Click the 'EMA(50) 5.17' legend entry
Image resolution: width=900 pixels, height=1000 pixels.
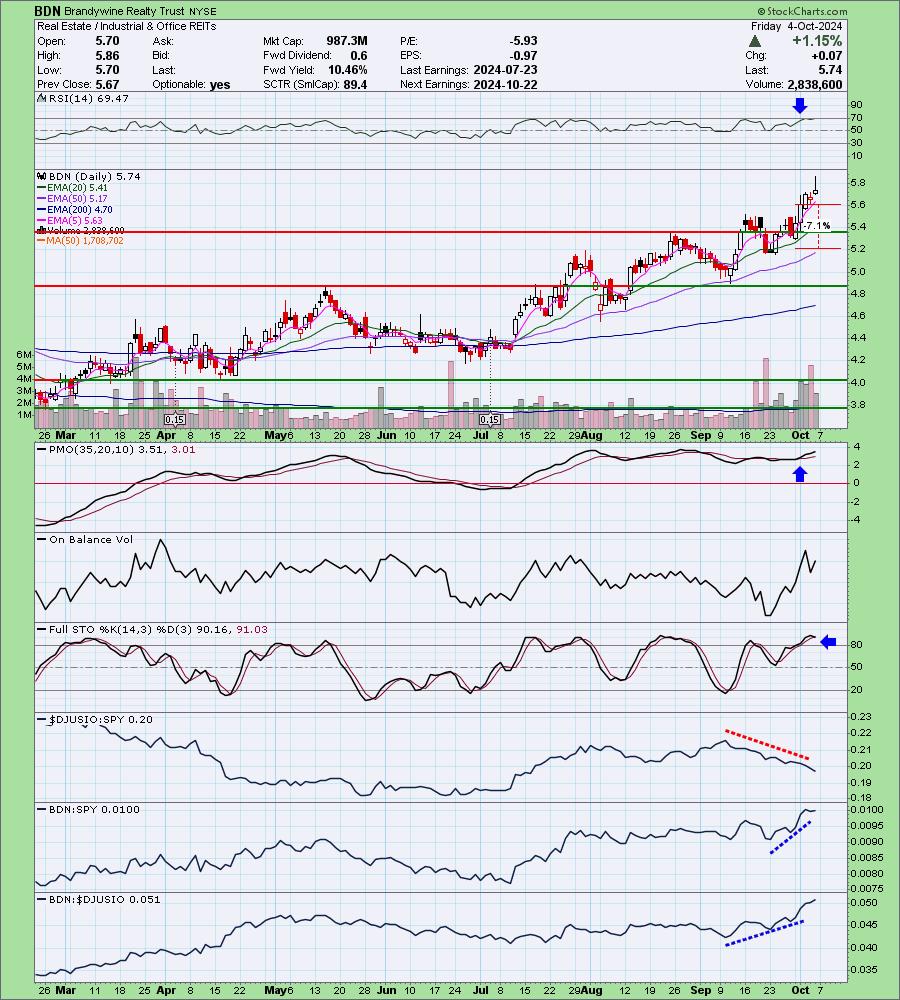tap(77, 198)
